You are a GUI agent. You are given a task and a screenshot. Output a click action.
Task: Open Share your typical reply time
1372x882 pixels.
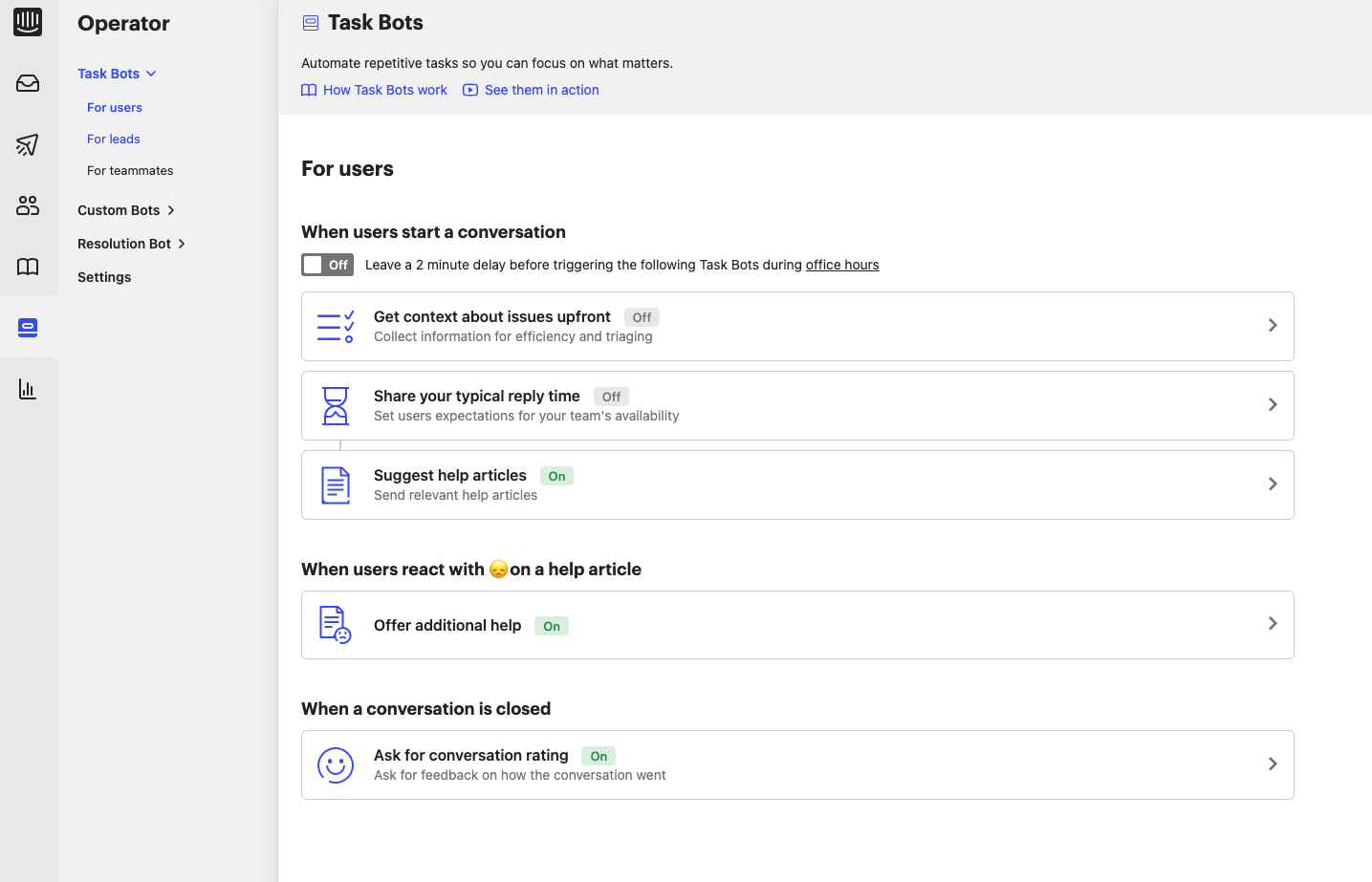tap(477, 396)
